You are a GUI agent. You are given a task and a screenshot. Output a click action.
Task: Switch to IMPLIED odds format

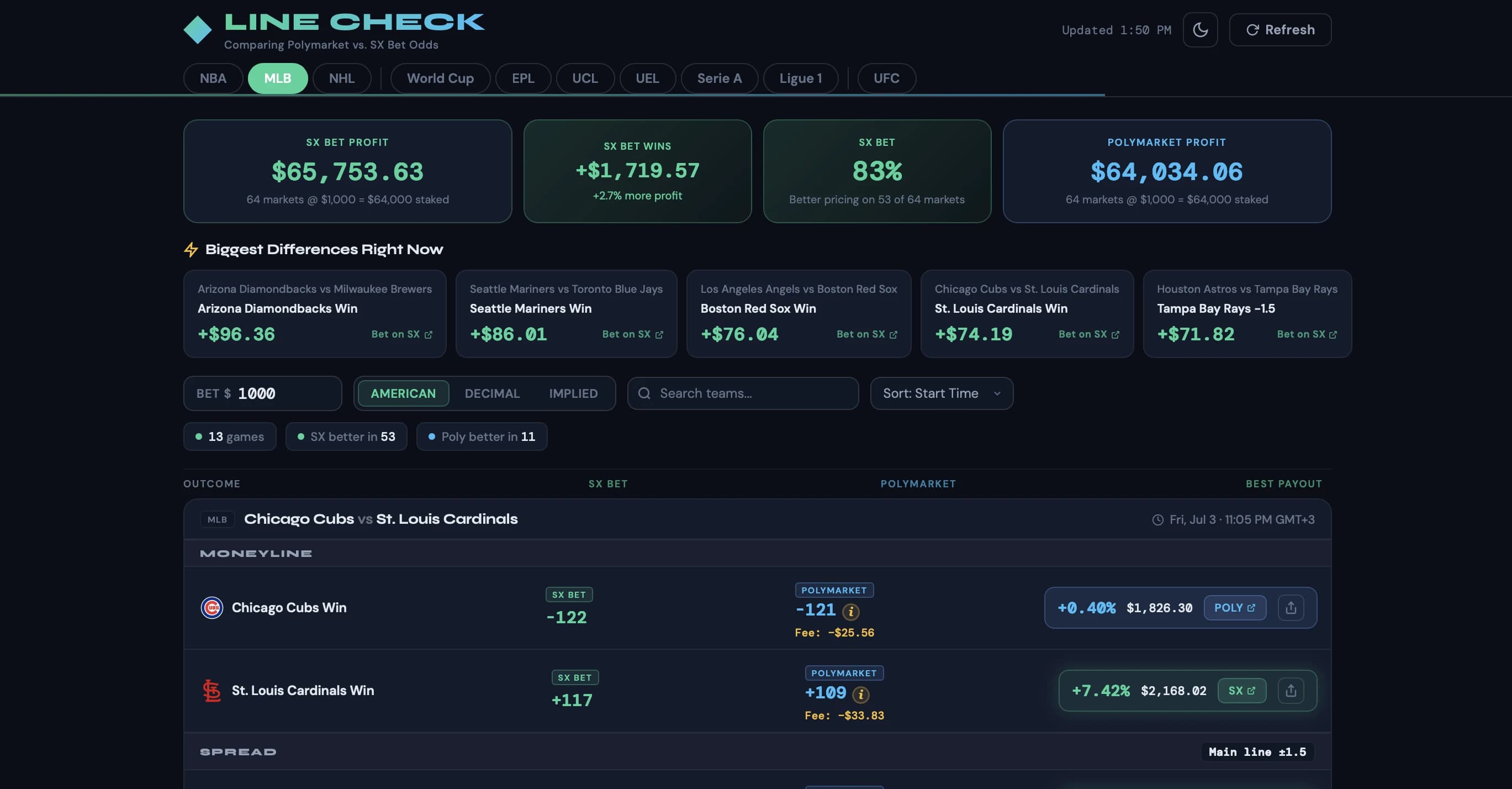click(573, 393)
